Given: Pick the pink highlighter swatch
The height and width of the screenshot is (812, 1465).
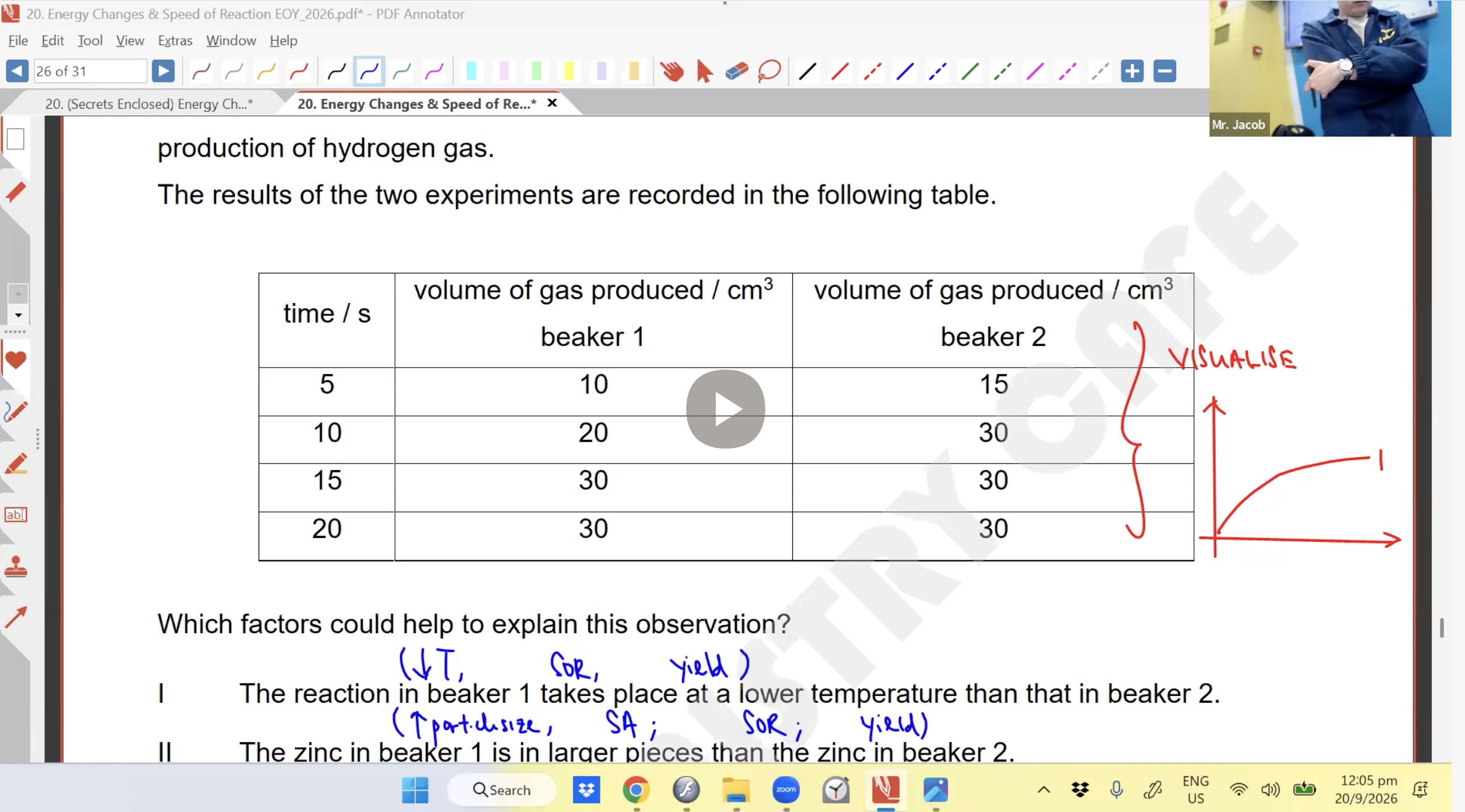Looking at the screenshot, I should 504,72.
